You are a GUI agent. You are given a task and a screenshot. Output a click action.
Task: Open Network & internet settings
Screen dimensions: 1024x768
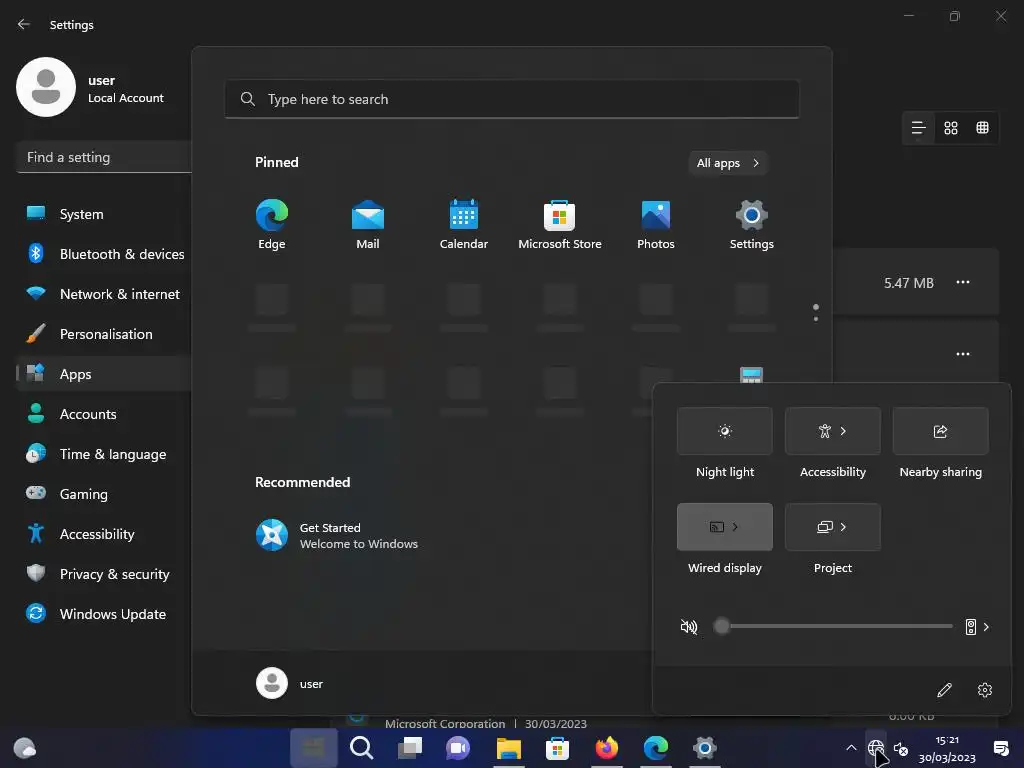click(x=104, y=294)
